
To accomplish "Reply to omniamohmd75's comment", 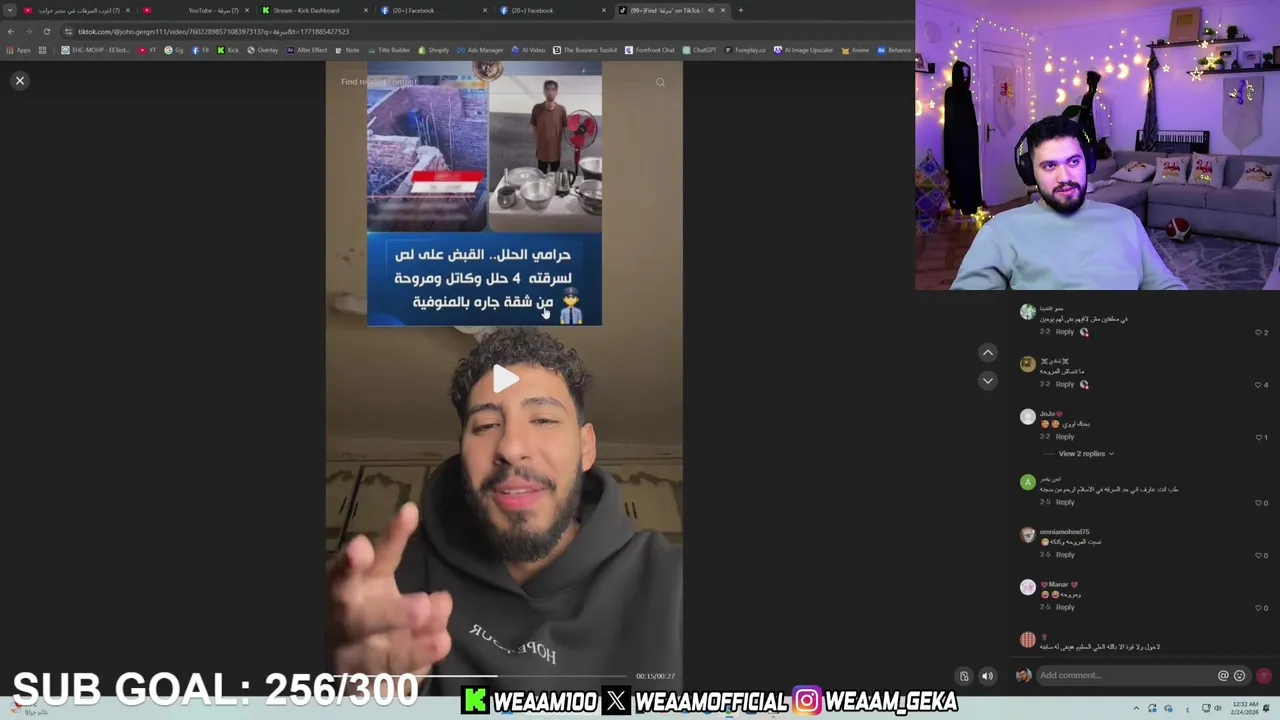I will [x=1065, y=554].
